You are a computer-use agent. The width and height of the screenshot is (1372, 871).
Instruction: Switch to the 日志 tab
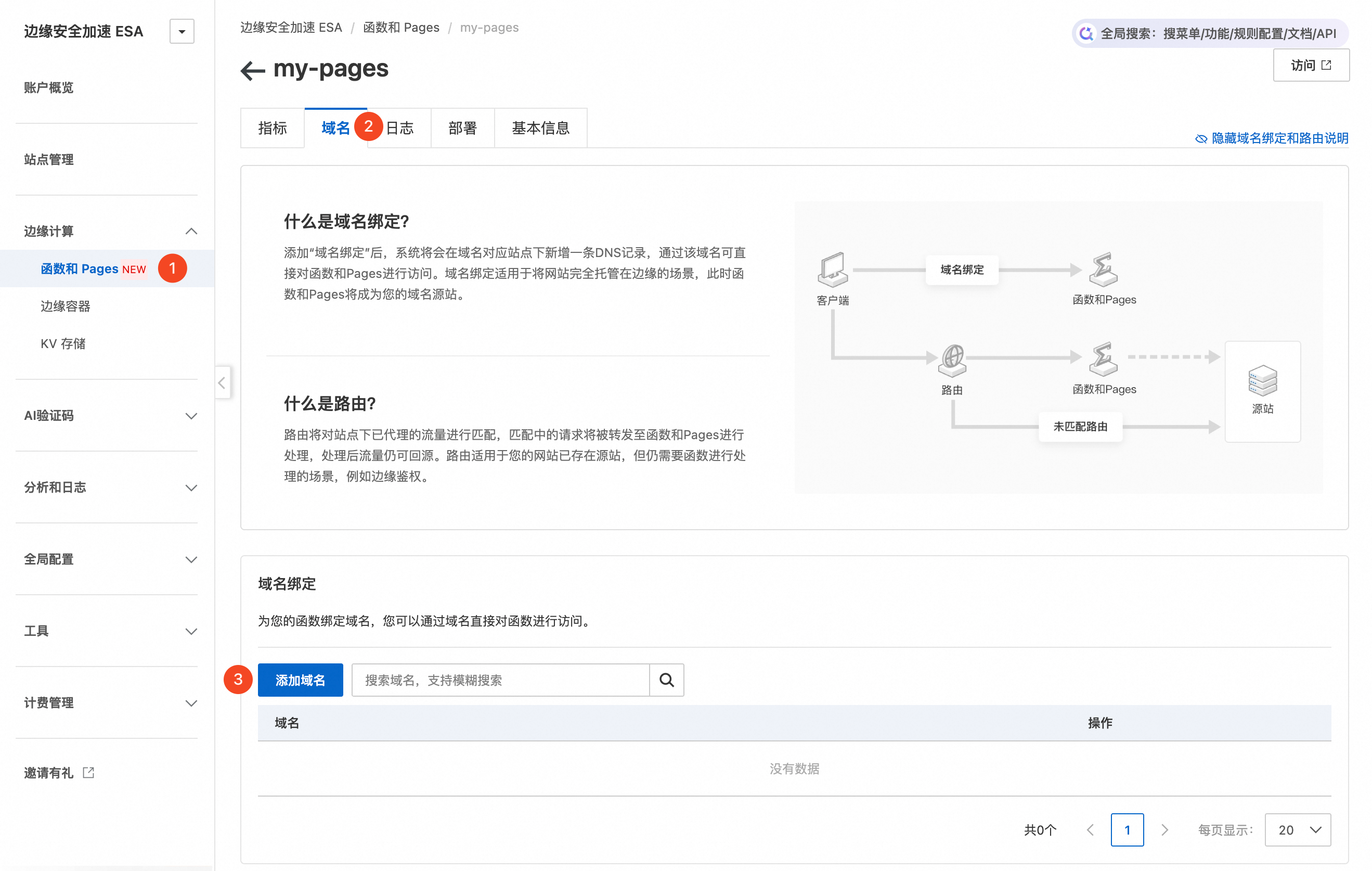(399, 127)
